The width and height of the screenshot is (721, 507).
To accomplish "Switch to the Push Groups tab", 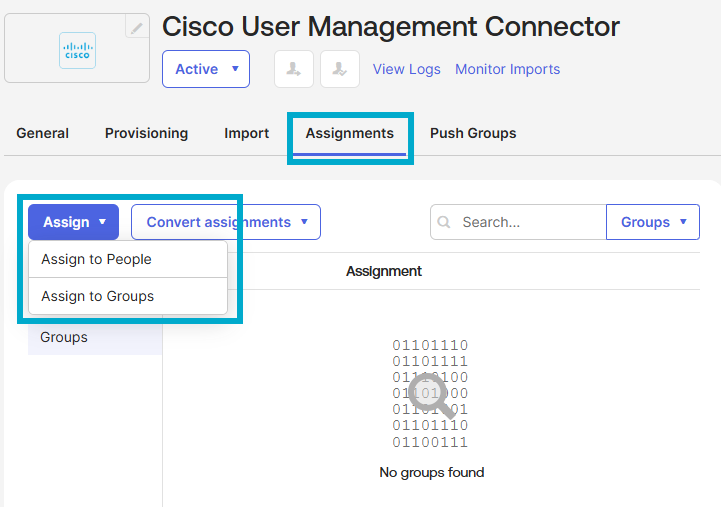I will coord(473,133).
